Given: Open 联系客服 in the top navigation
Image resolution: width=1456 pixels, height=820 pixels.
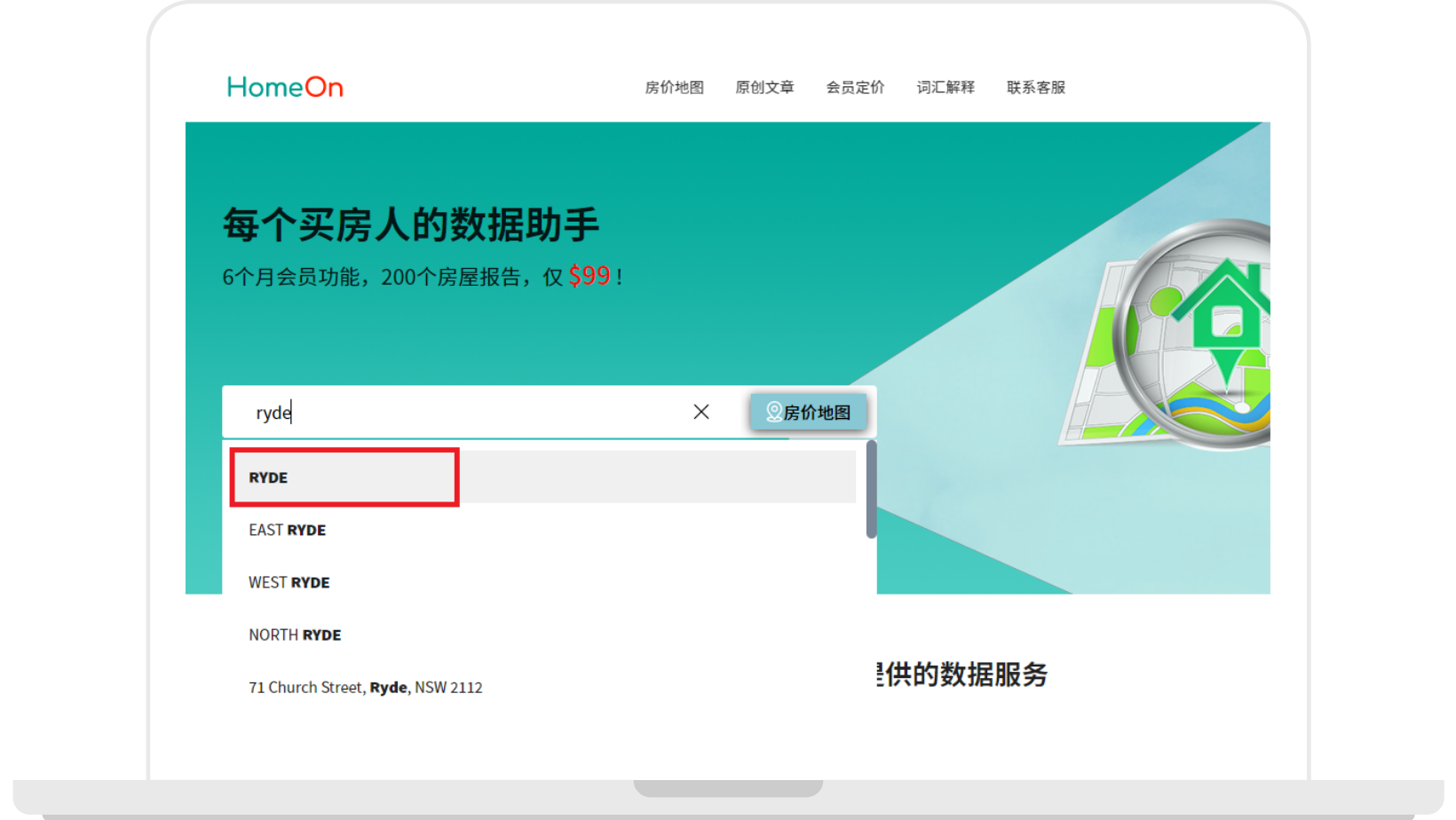Looking at the screenshot, I should point(1036,87).
